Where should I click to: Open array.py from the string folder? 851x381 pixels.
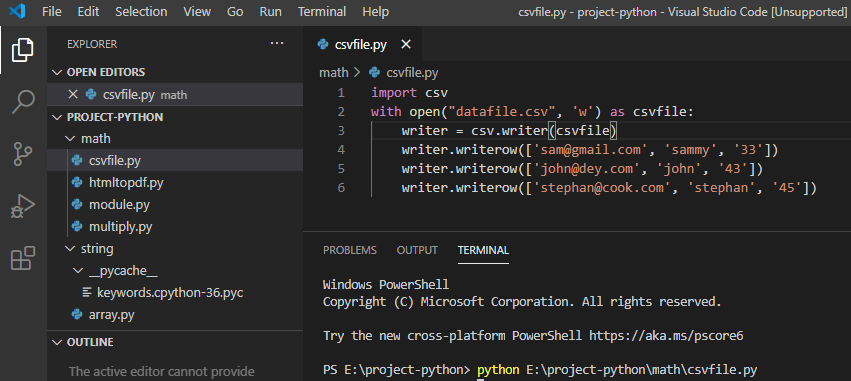click(175, 315)
